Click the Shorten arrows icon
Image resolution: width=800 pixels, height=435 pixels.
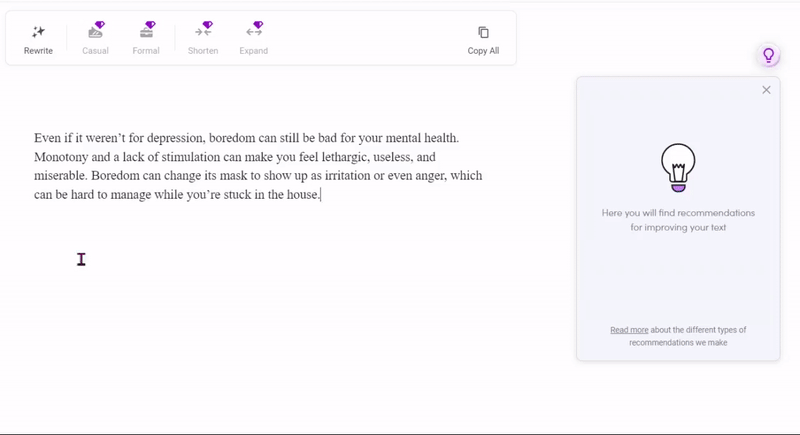203,31
